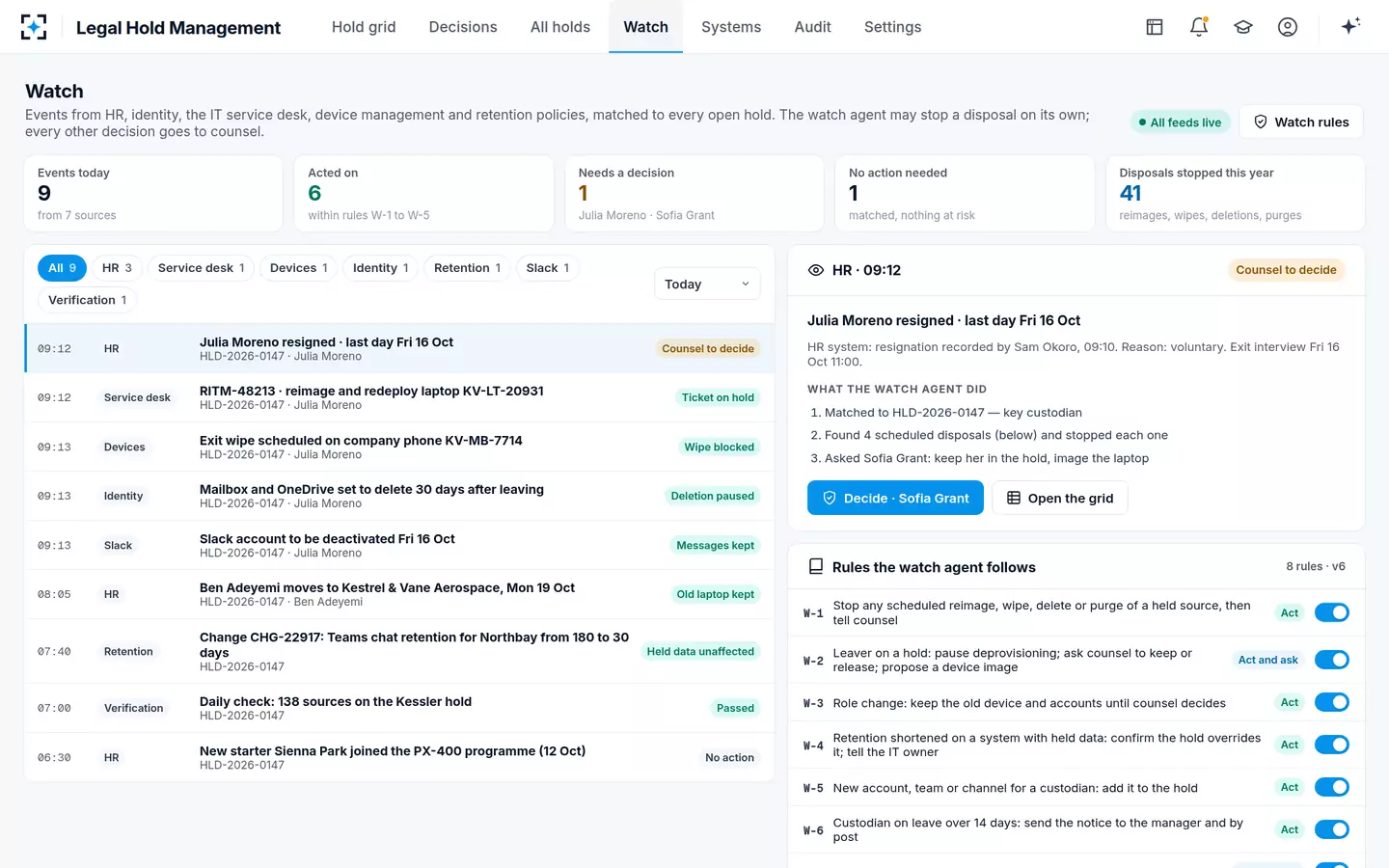
Task: Click the book icon beside Rules heading
Action: click(816, 567)
